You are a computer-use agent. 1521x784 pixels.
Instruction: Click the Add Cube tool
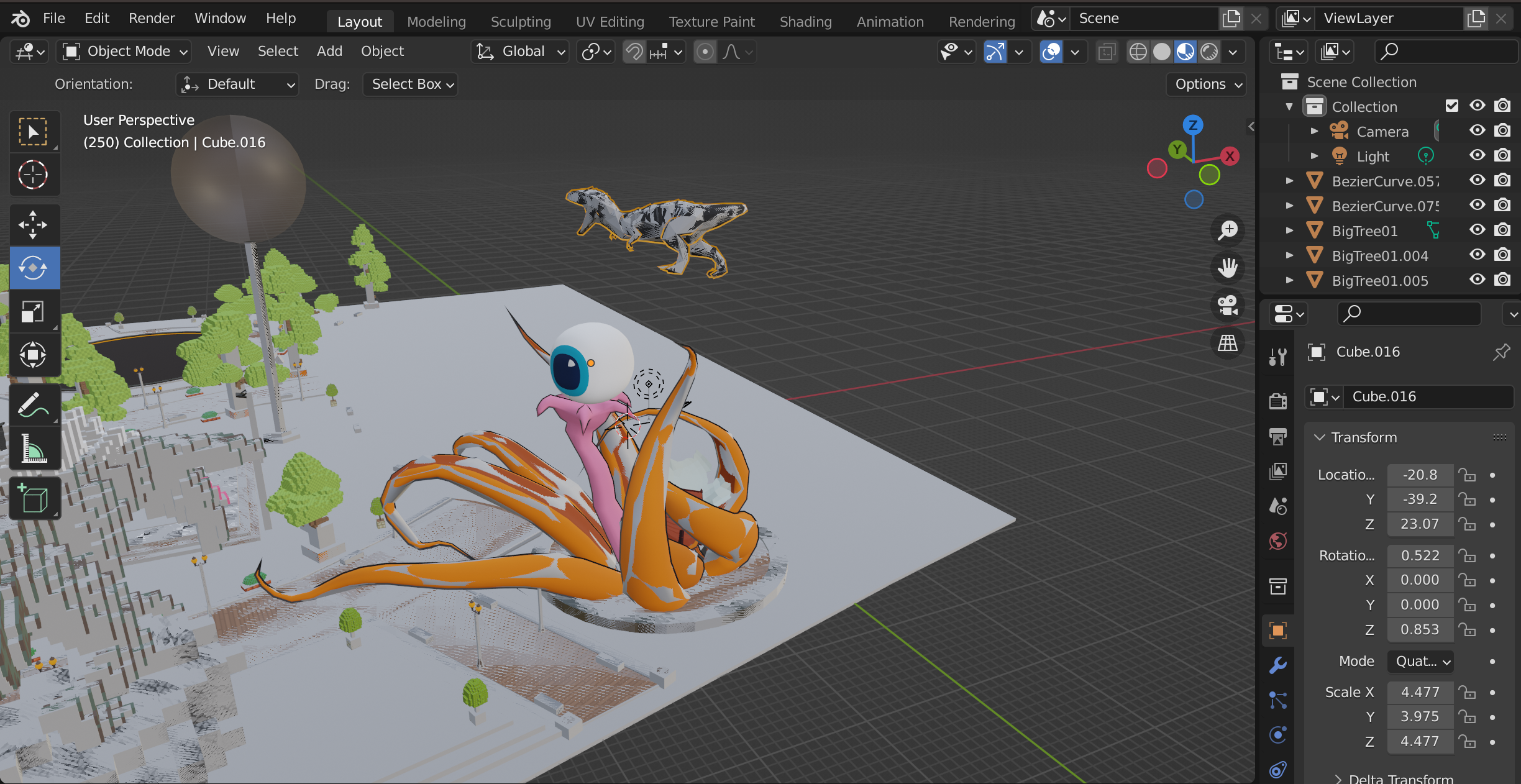(x=33, y=498)
